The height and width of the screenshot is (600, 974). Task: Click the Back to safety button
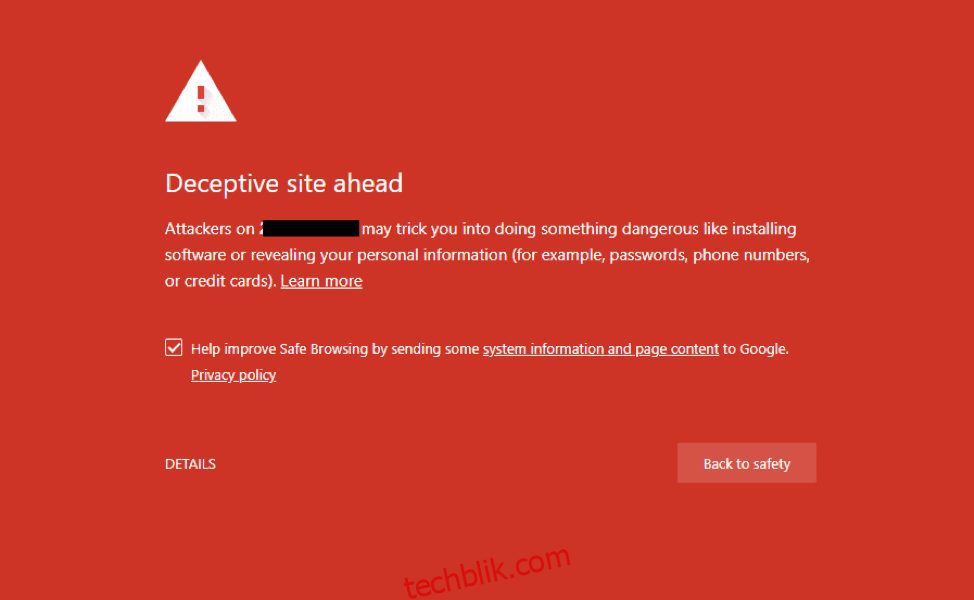pos(747,463)
